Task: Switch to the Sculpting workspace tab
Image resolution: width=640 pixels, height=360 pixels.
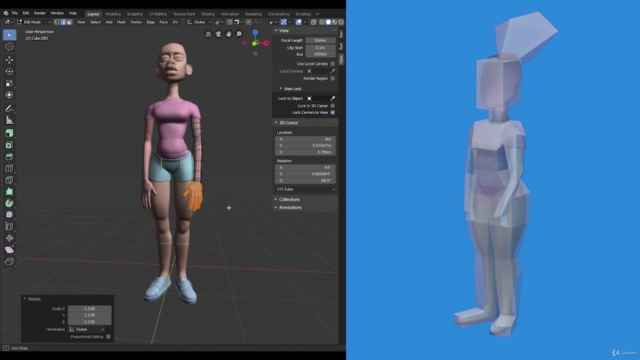Action: (x=135, y=14)
